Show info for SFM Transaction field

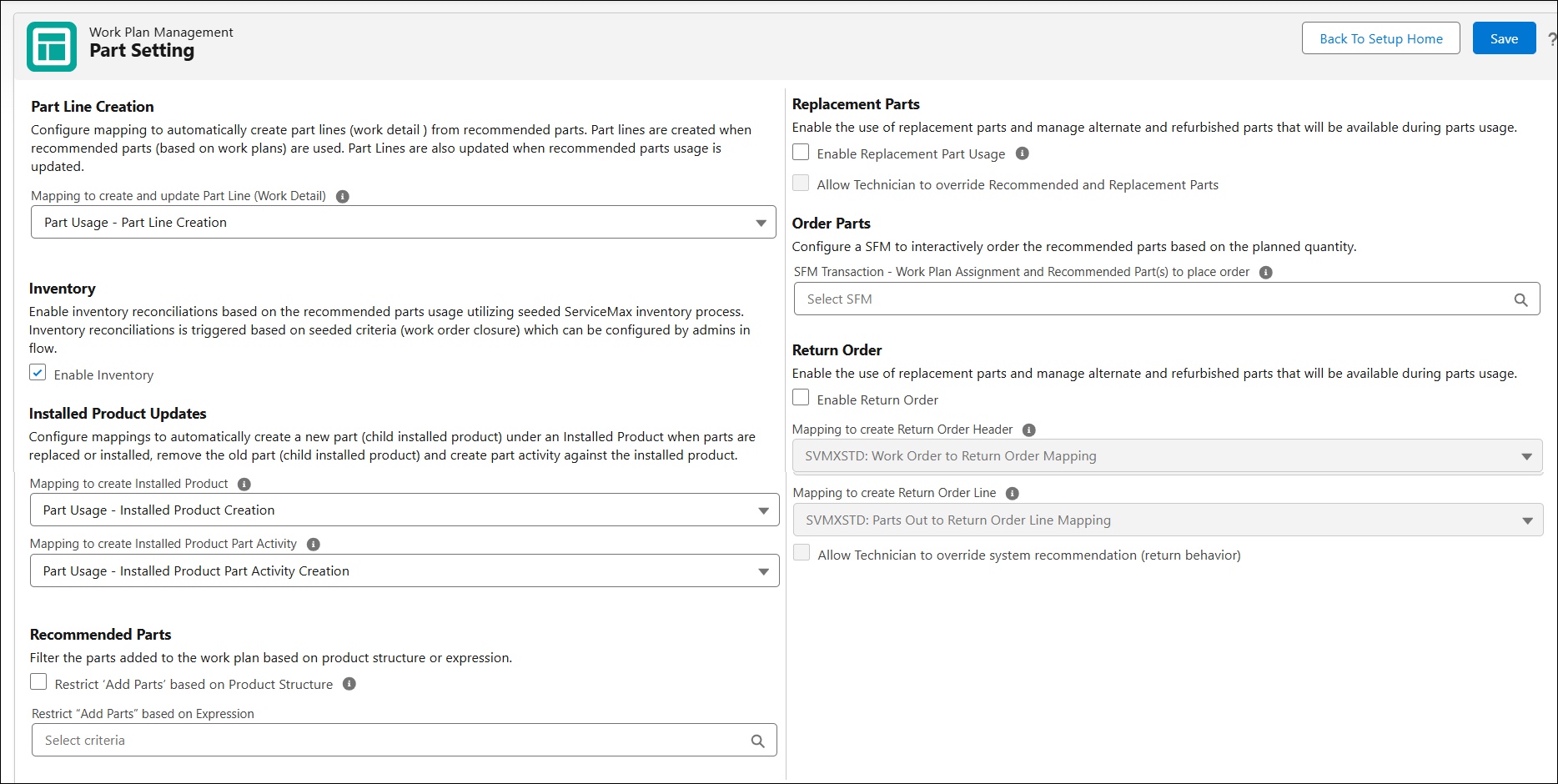coord(1266,273)
